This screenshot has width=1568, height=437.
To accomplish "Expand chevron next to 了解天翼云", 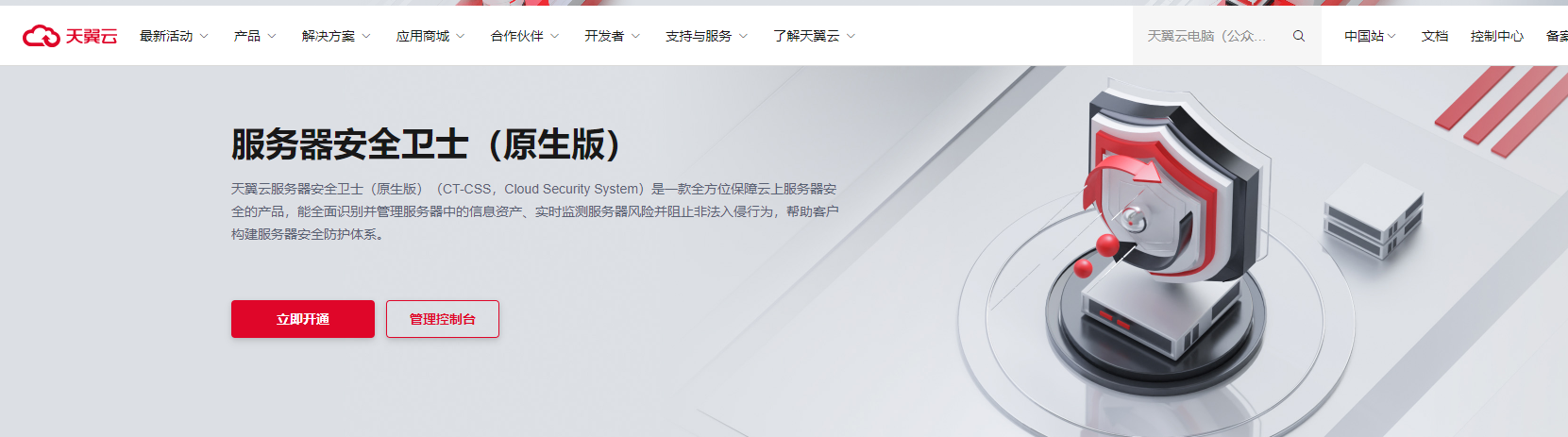I will pos(851,36).
